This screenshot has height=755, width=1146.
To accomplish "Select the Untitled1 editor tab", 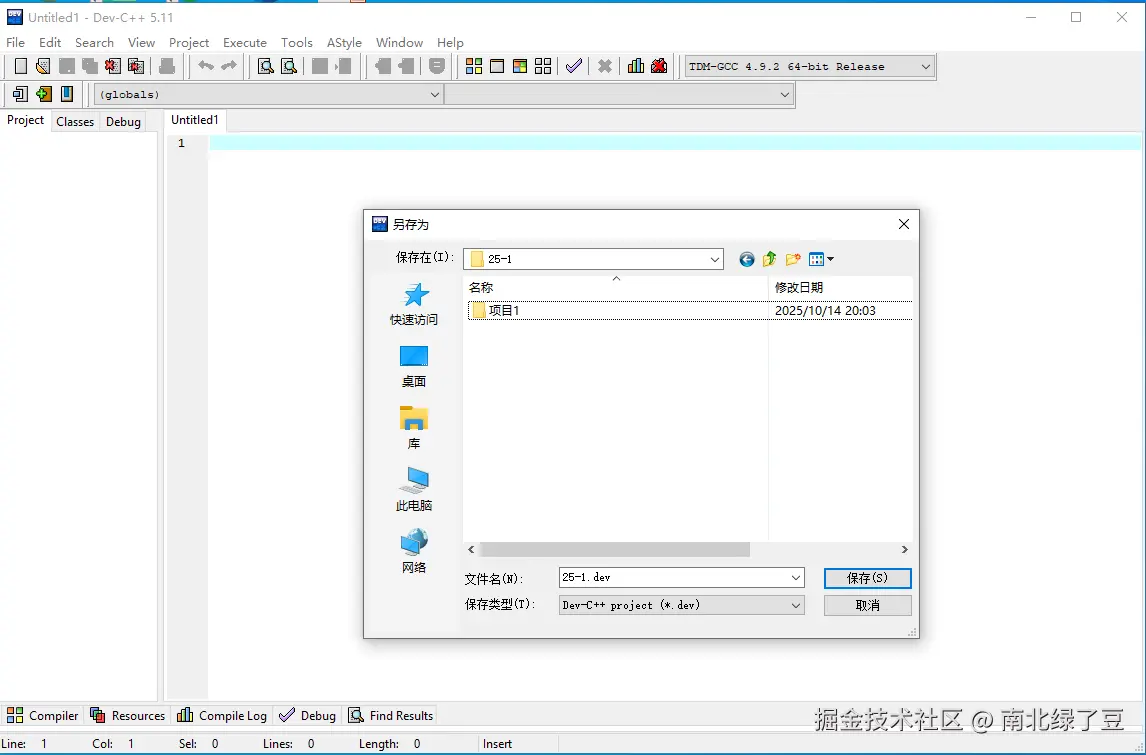I will [195, 120].
